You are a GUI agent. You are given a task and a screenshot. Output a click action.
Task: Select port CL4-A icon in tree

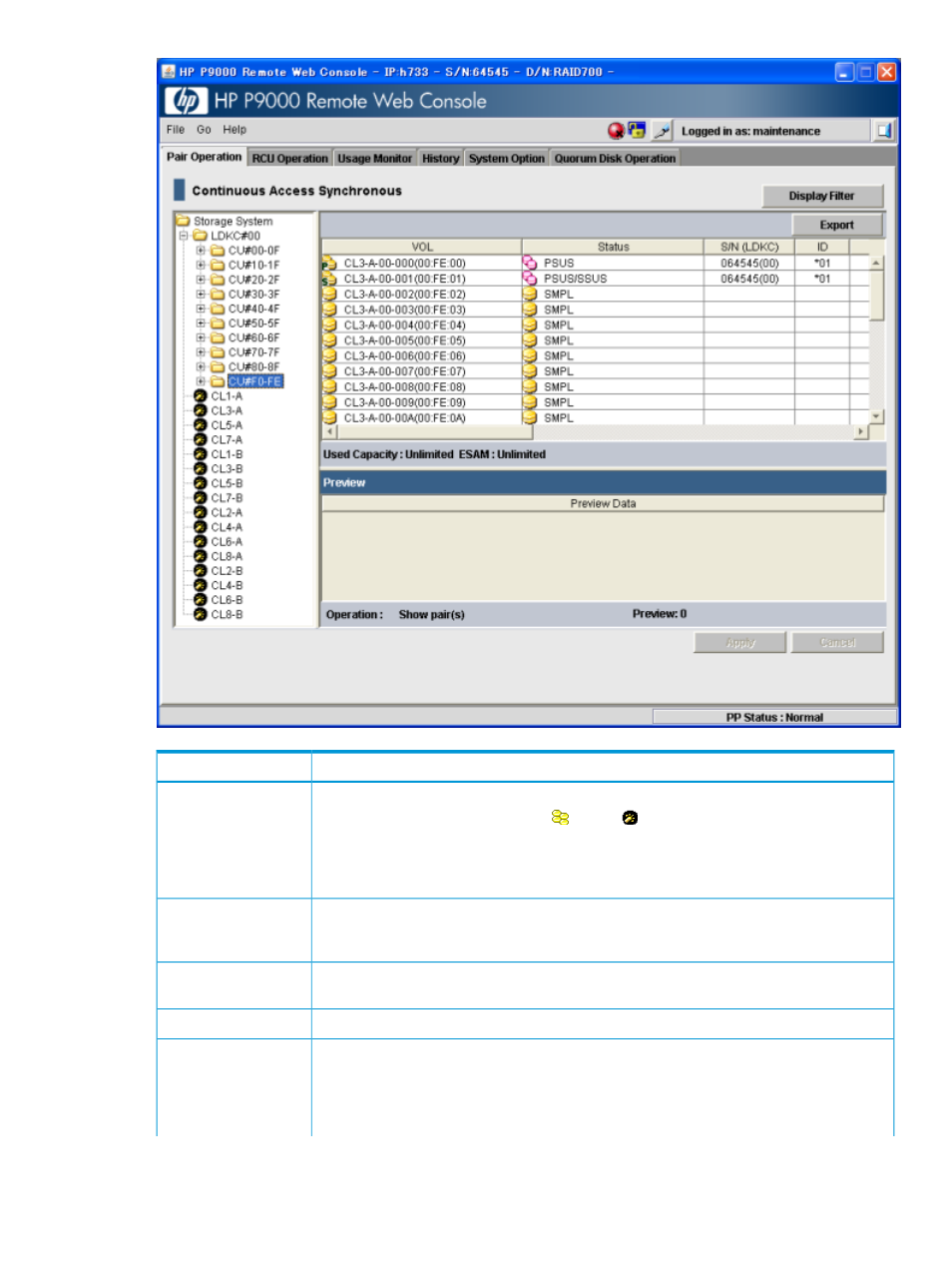(200, 527)
